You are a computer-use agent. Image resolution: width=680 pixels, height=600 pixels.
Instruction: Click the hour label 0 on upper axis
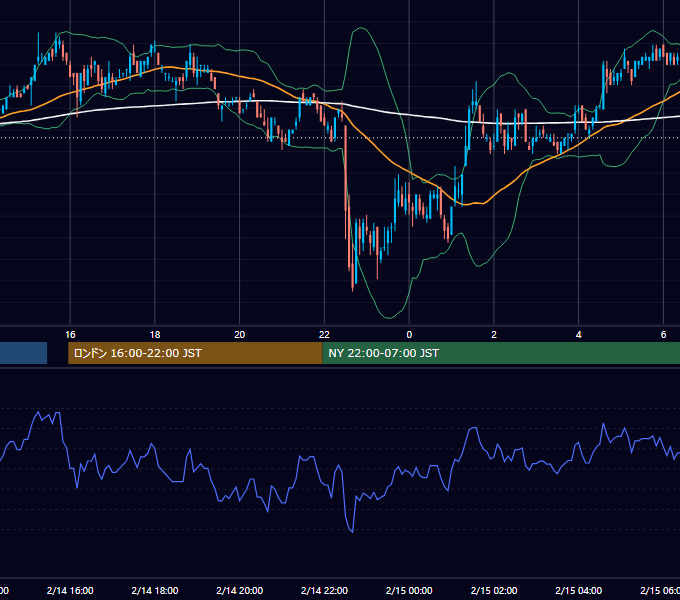tap(409, 334)
